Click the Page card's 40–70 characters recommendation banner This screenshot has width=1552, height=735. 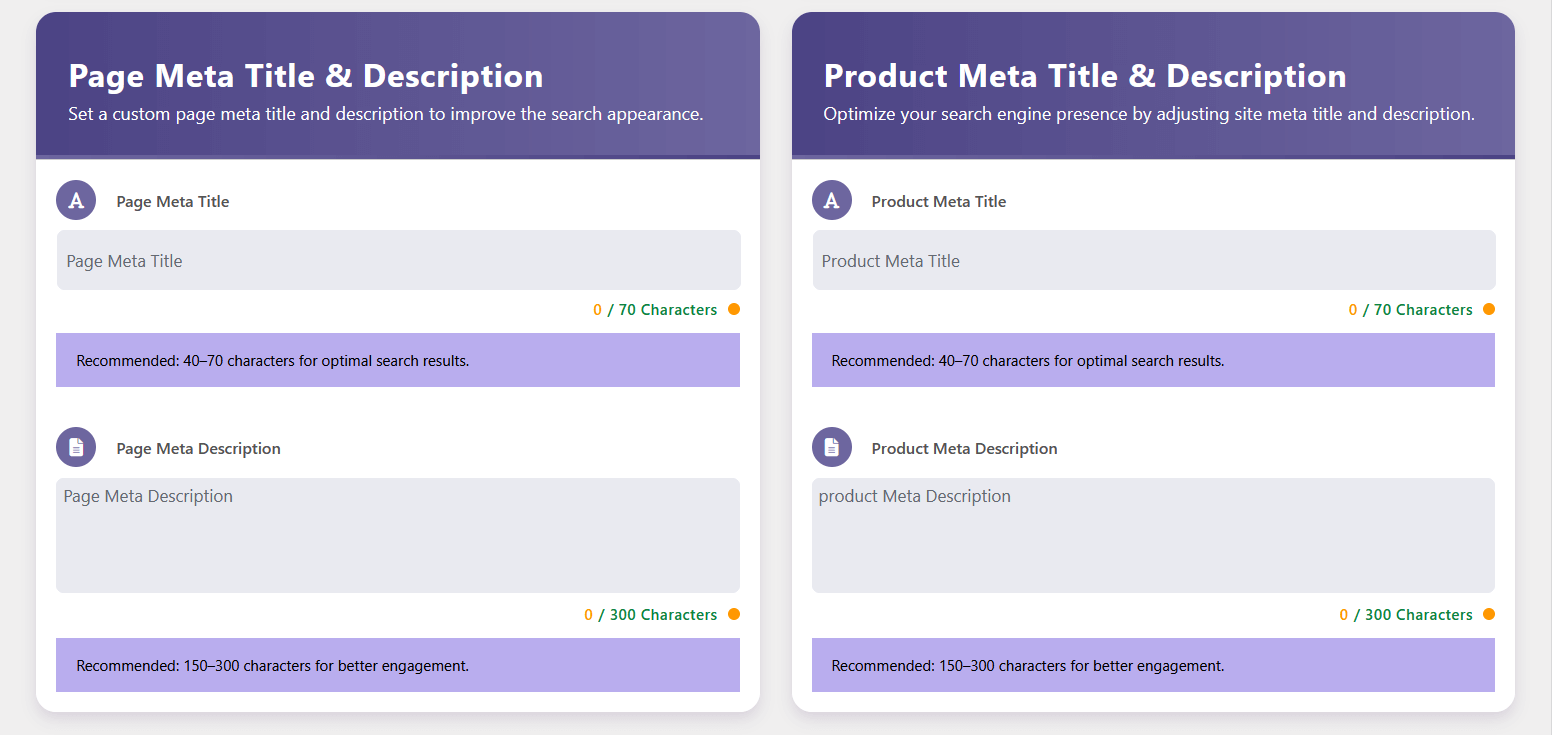coord(398,360)
